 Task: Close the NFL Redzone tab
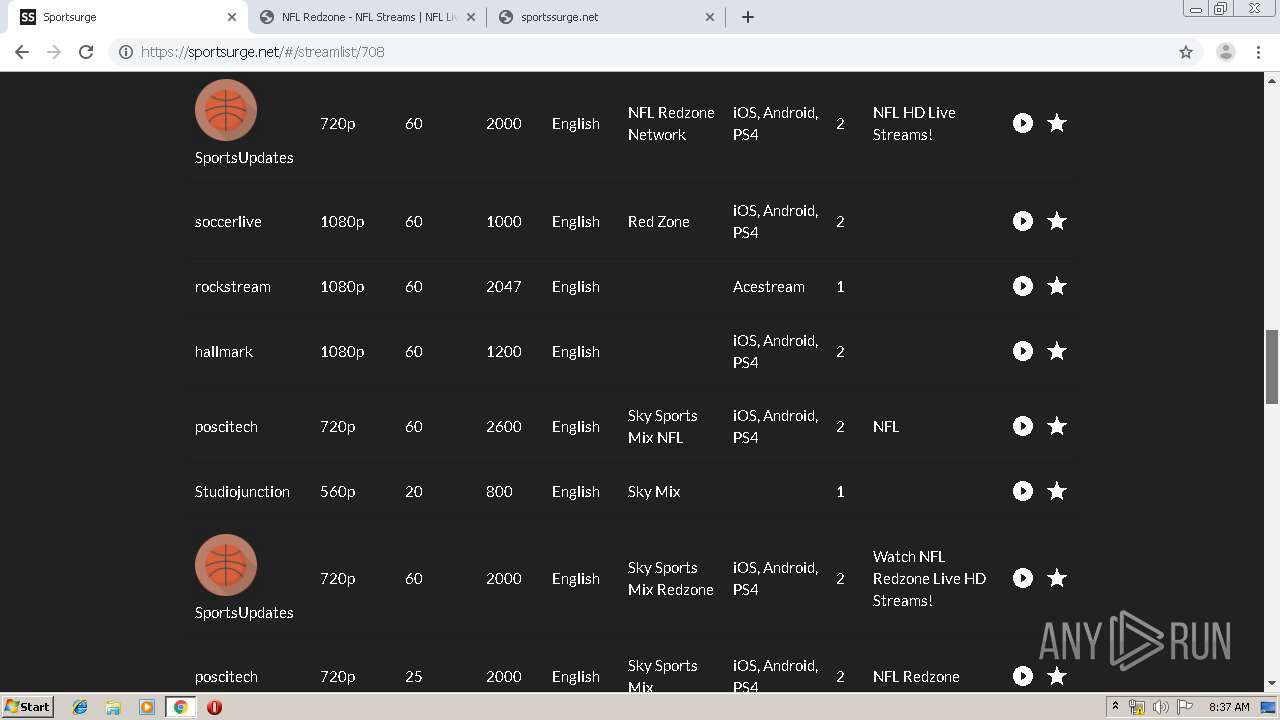coord(471,17)
